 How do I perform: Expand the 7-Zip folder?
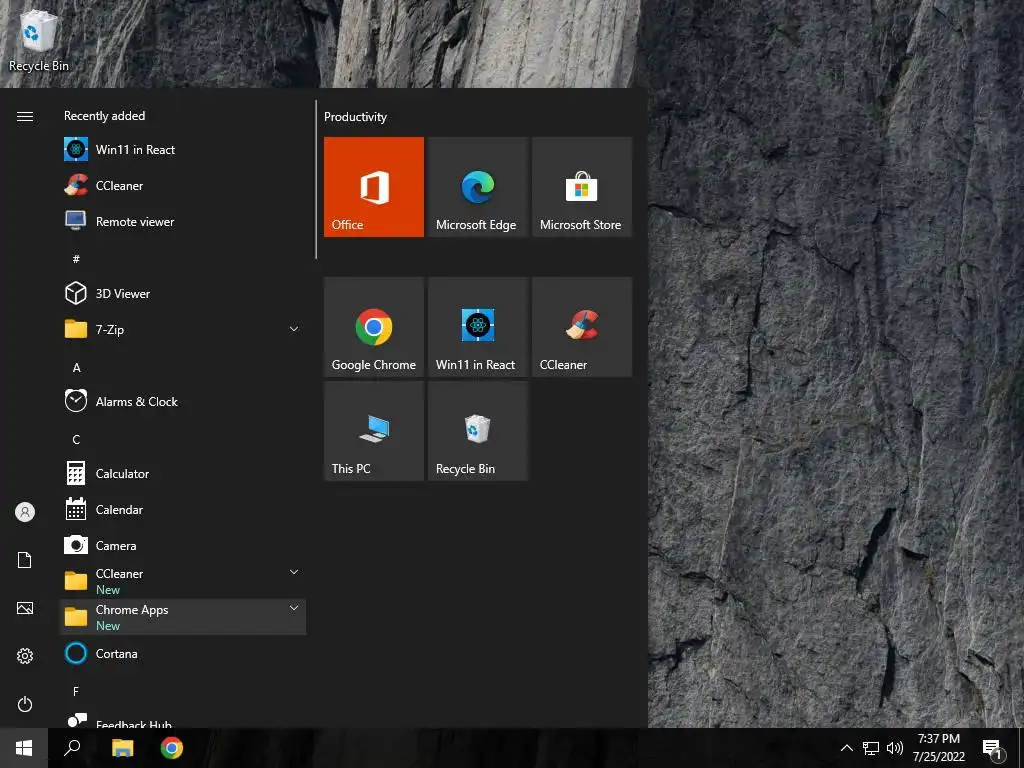point(183,329)
